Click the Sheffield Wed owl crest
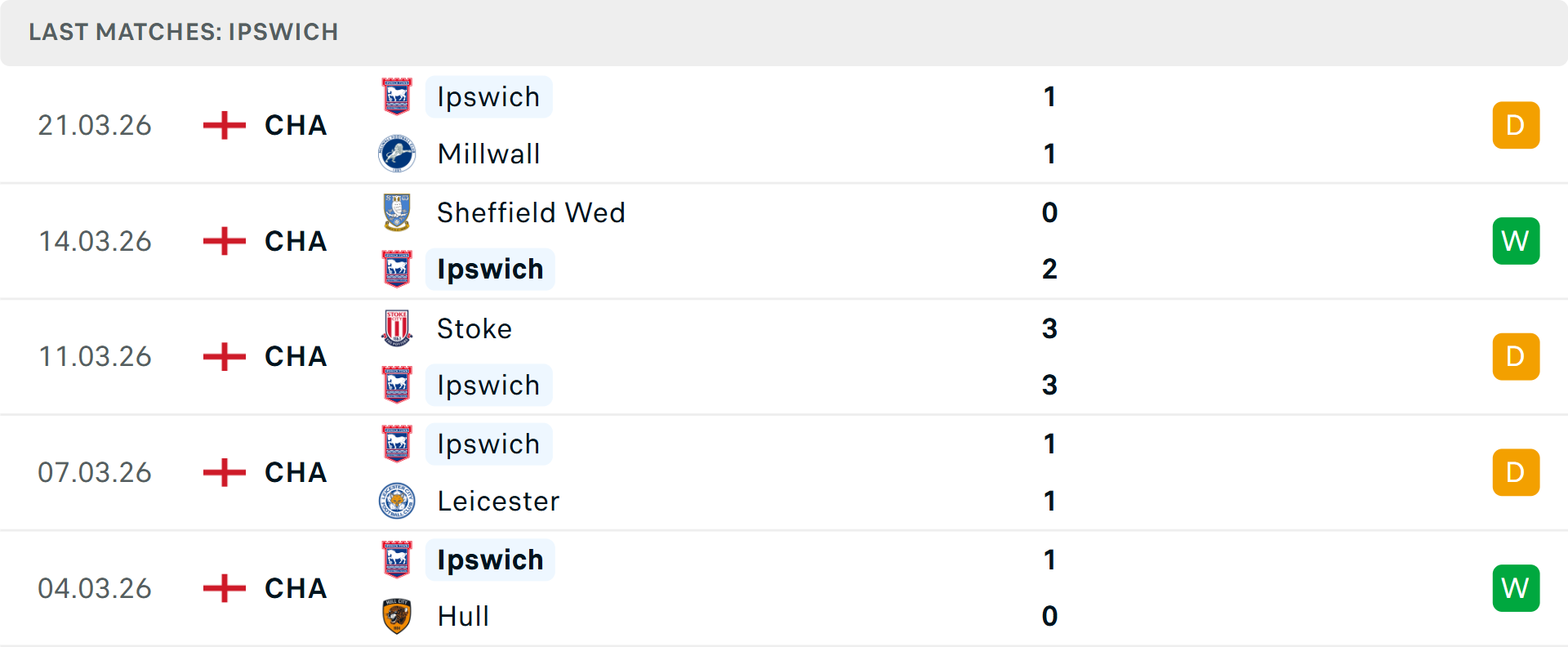1568x647 pixels. 397,212
